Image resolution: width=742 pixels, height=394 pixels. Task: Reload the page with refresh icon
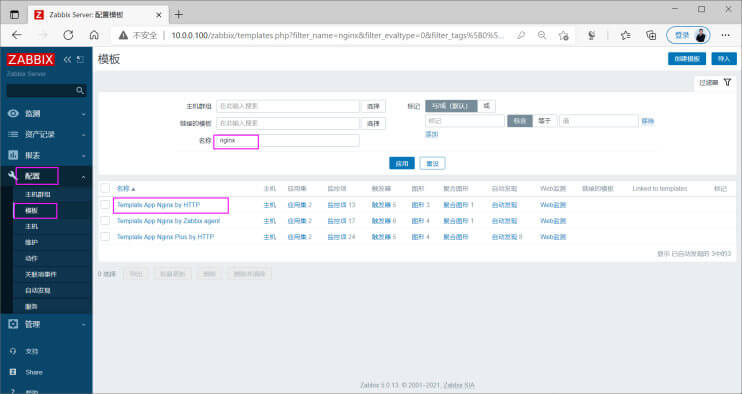coord(68,35)
